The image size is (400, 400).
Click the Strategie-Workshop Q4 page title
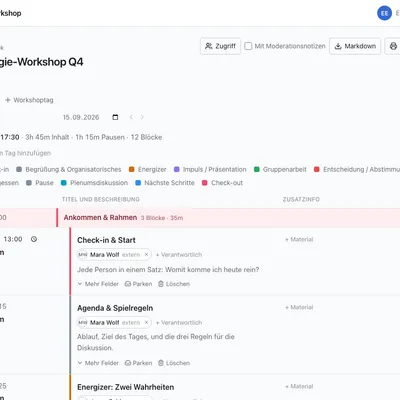[x=42, y=62]
